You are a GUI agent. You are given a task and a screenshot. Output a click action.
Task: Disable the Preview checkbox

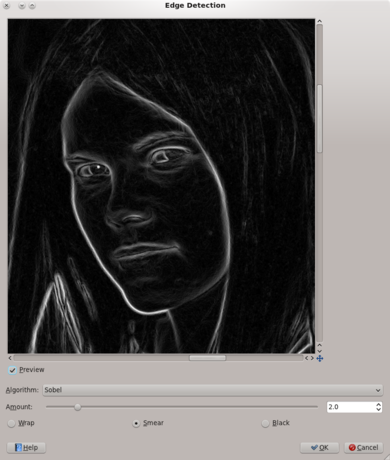click(x=12, y=370)
